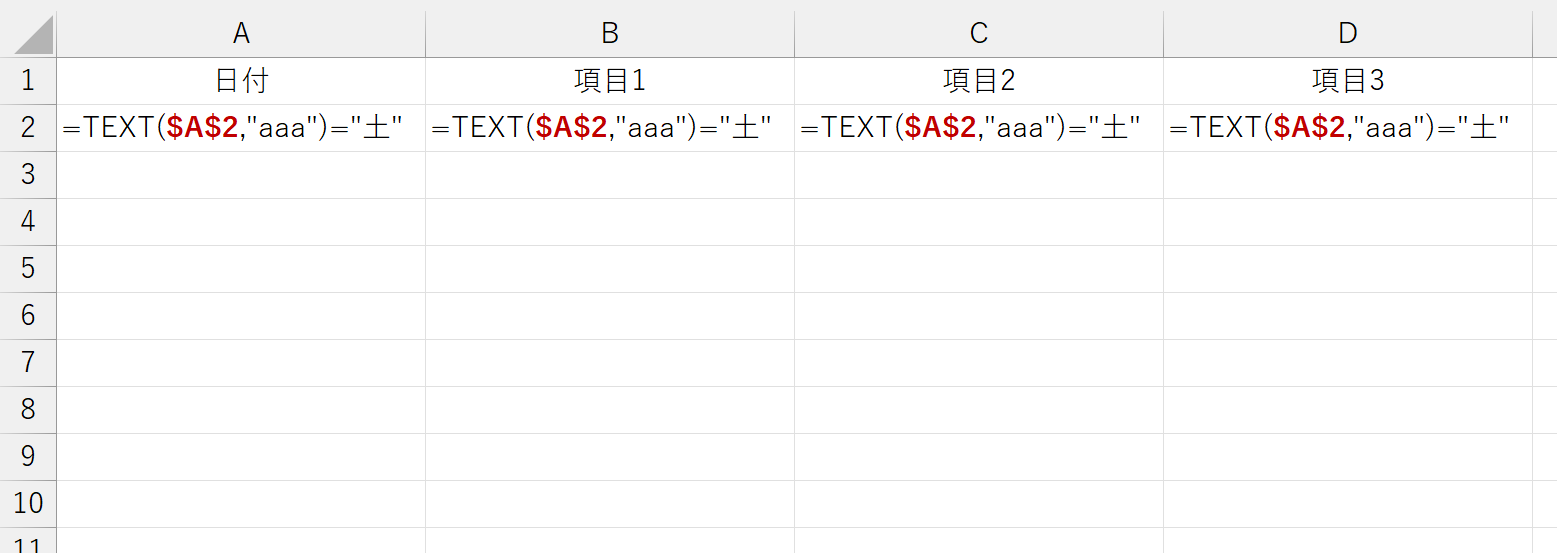
Task: Click empty cell C6
Action: pyautogui.click(x=979, y=316)
